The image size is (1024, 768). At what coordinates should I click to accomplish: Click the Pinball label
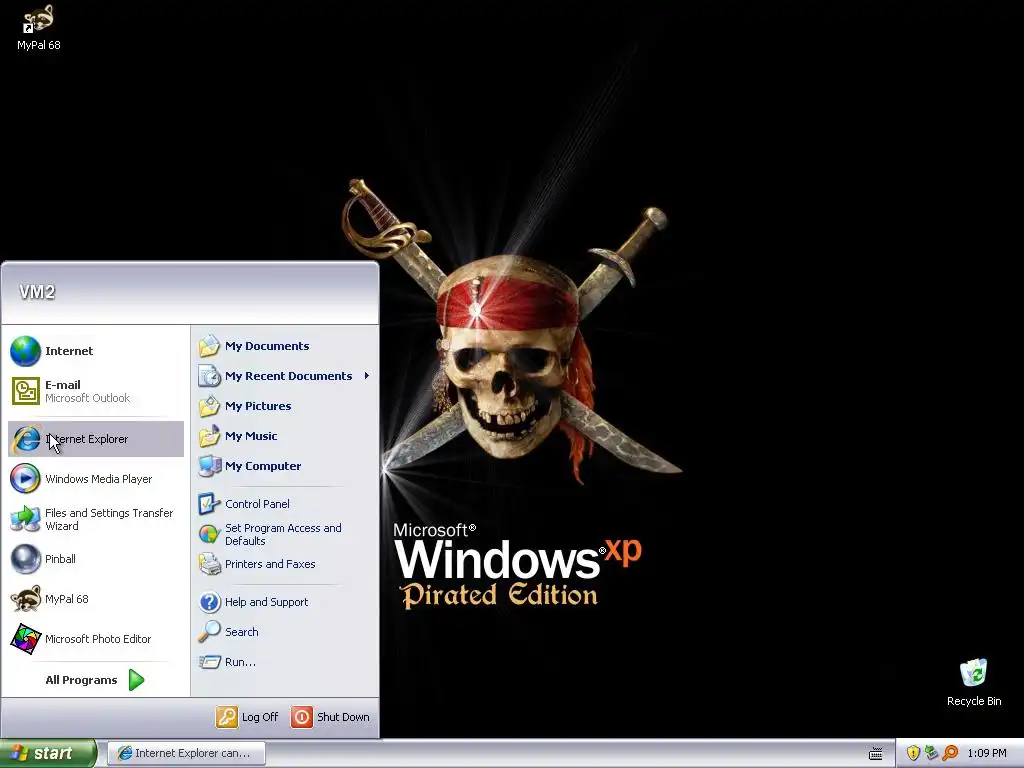pos(60,559)
